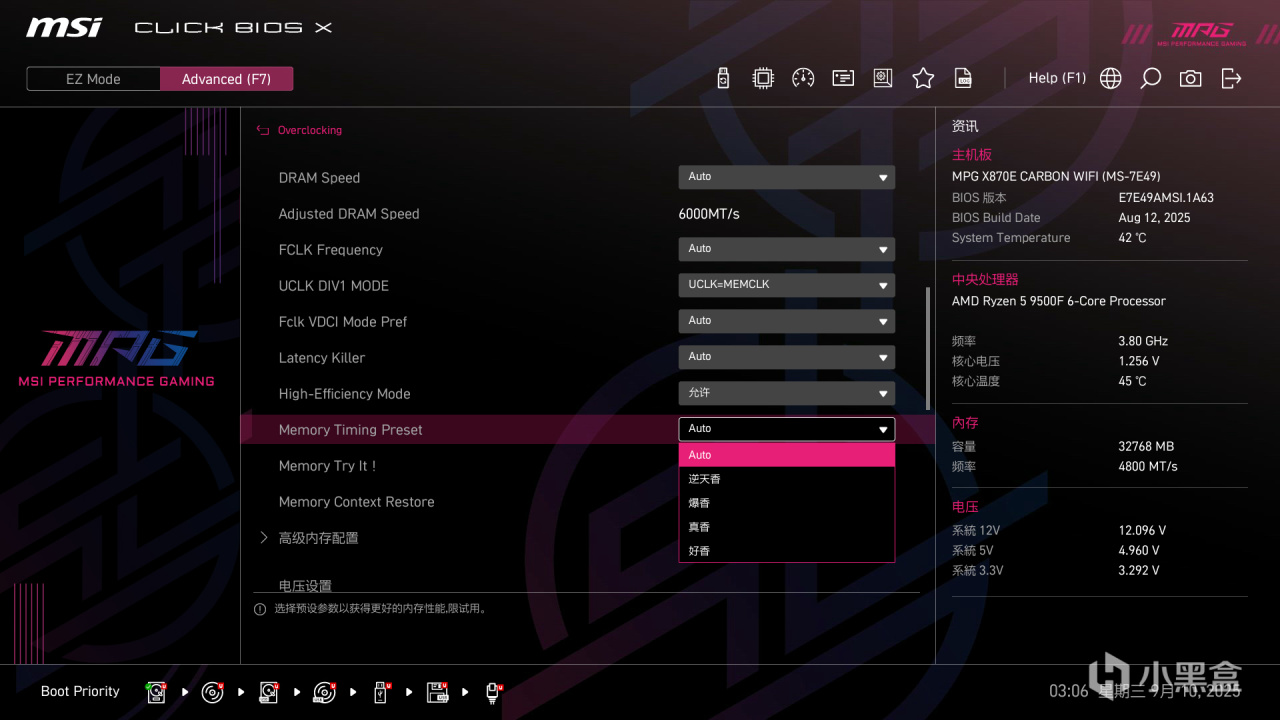Click the settings list scrollbar
The image size is (1280, 720).
pyautogui.click(x=928, y=348)
